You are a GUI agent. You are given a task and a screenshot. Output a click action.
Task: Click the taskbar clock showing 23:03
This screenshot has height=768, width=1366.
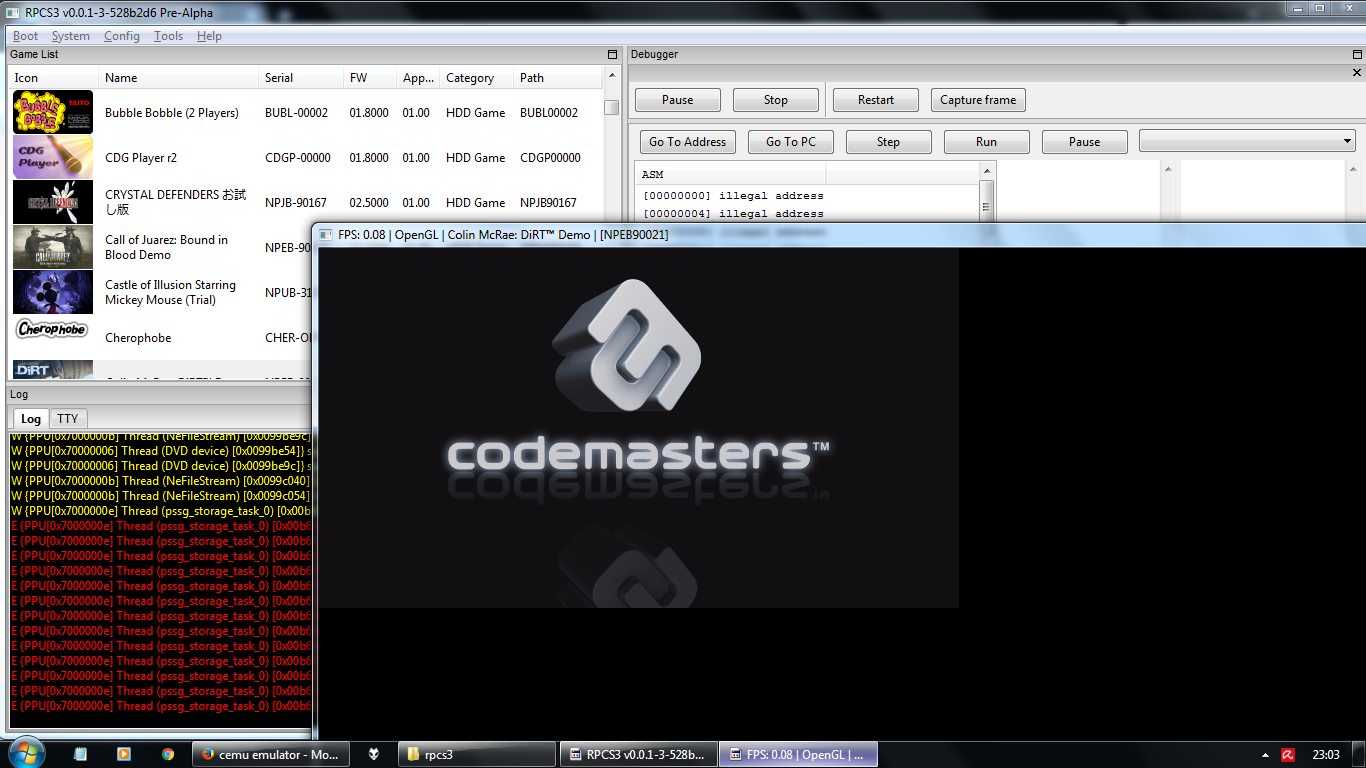click(x=1325, y=755)
